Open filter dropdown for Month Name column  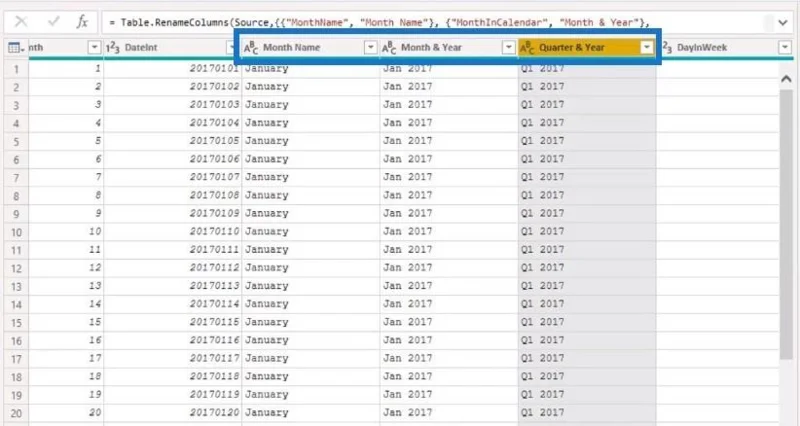click(371, 47)
